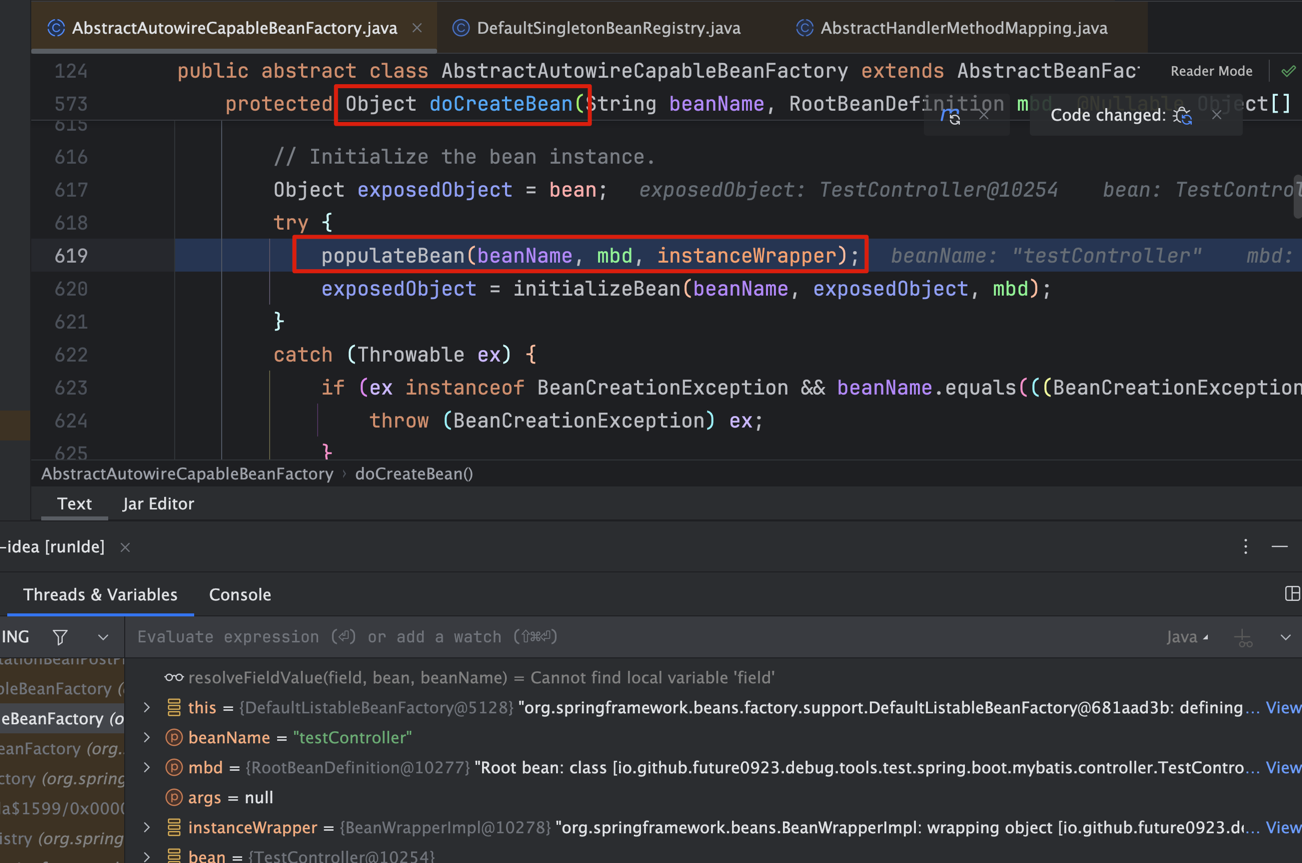Click the doCreateBean() breadcrumb
The width and height of the screenshot is (1302, 863).
(414, 474)
